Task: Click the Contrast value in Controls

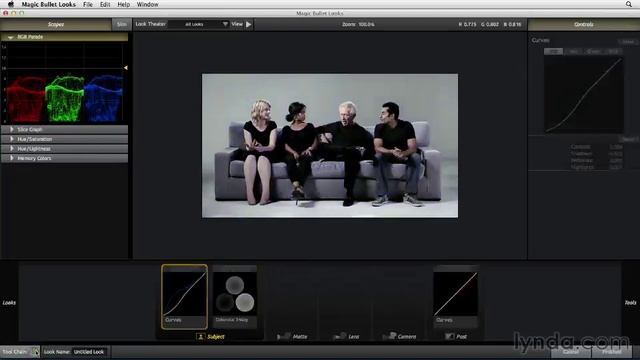Action: pos(616,147)
